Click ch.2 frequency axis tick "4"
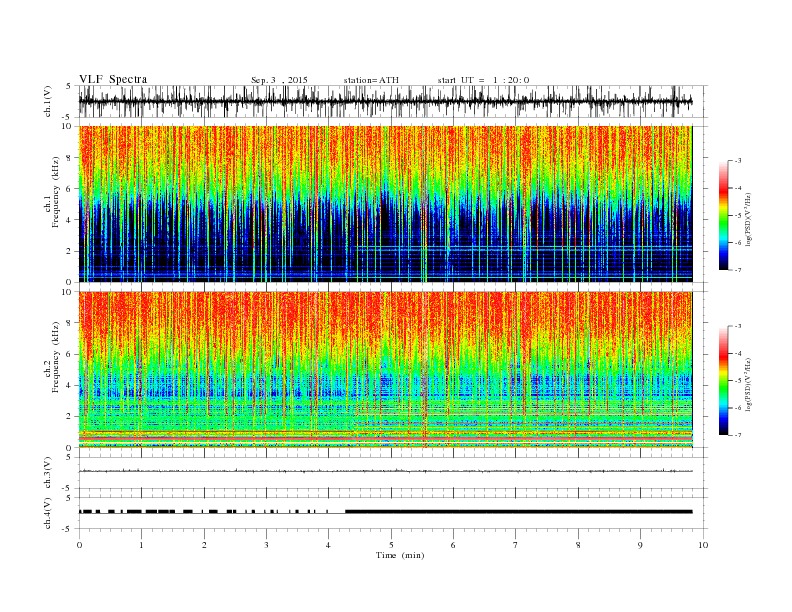This screenshot has height=612, width=792. [x=69, y=386]
